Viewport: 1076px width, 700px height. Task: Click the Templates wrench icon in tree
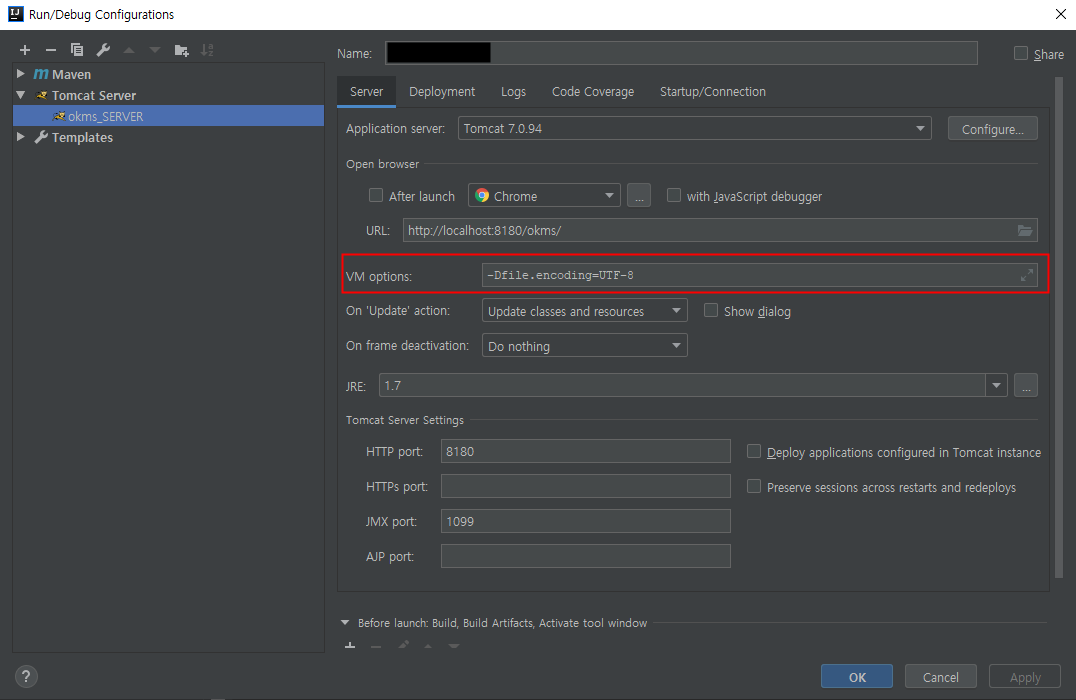41,137
